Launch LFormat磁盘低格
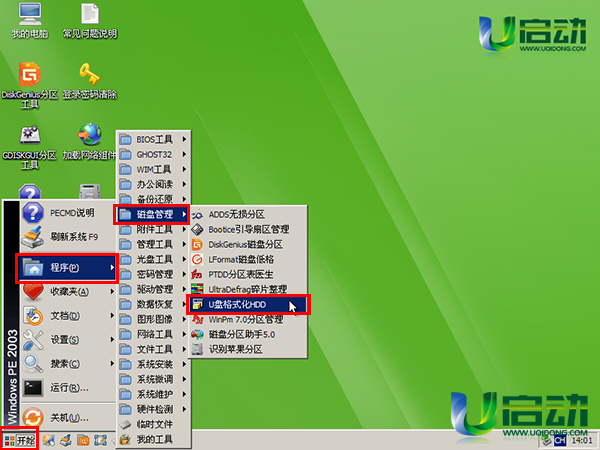Screen dimensions: 600x450 (x=248, y=259)
